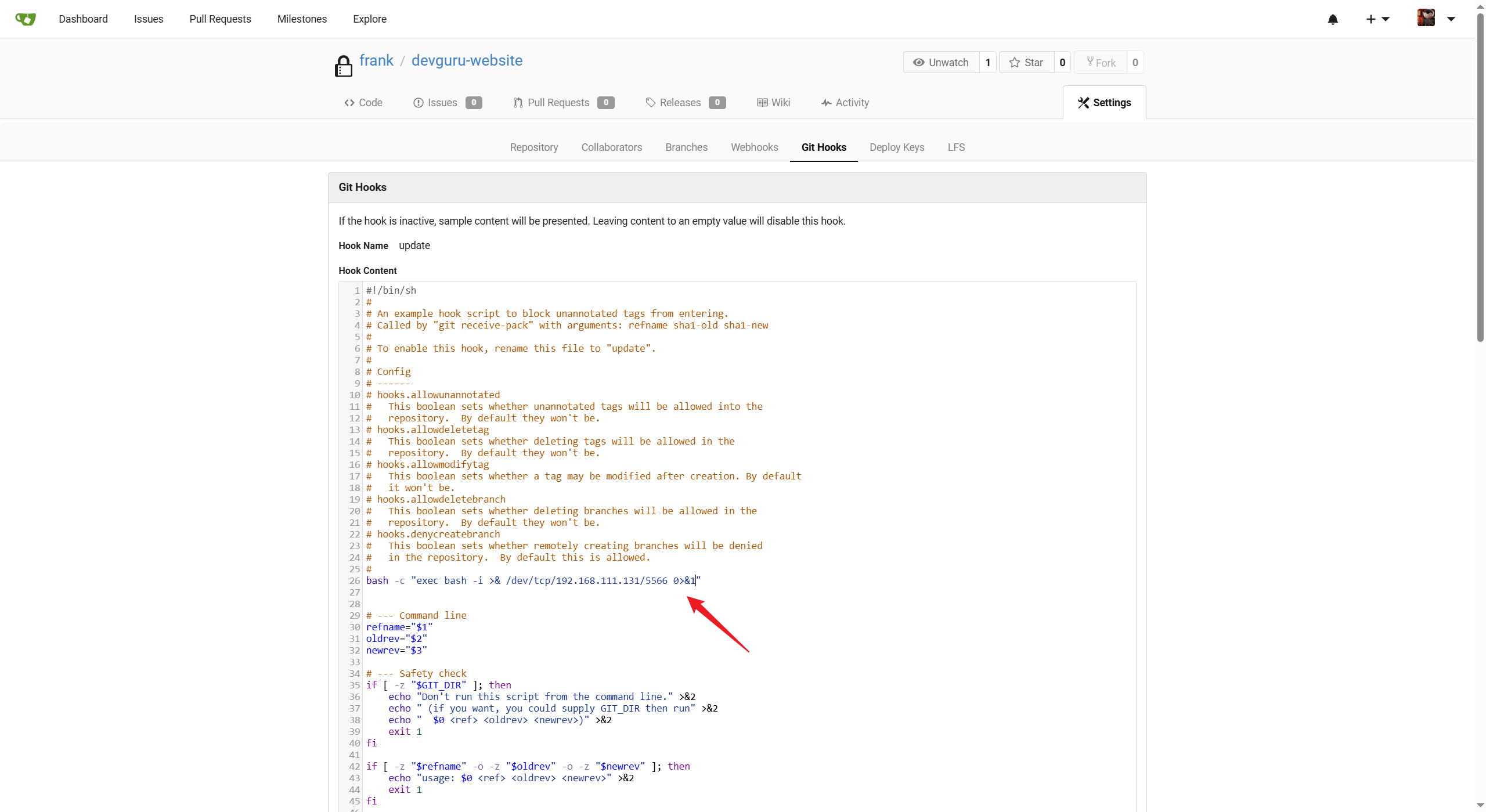Viewport: 1486px width, 812px height.
Task: Click the page vertical scrollbar
Action: pos(1480,174)
